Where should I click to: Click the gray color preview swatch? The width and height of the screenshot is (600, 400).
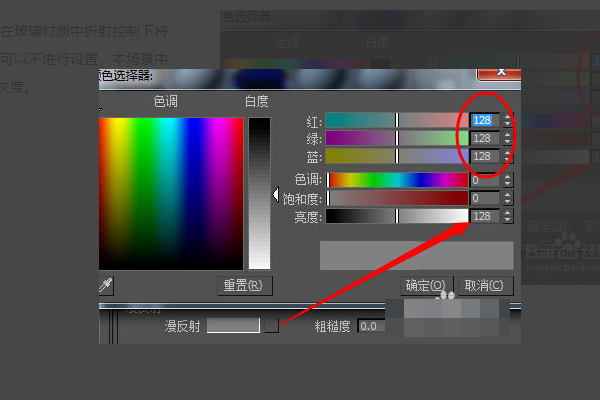pyautogui.click(x=416, y=255)
